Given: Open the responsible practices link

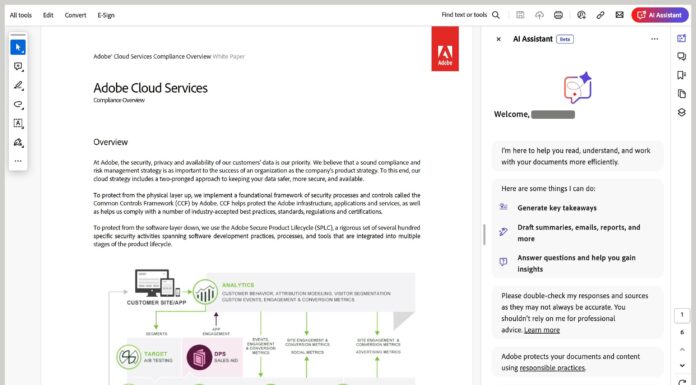Looking at the screenshot, I should 552,368.
